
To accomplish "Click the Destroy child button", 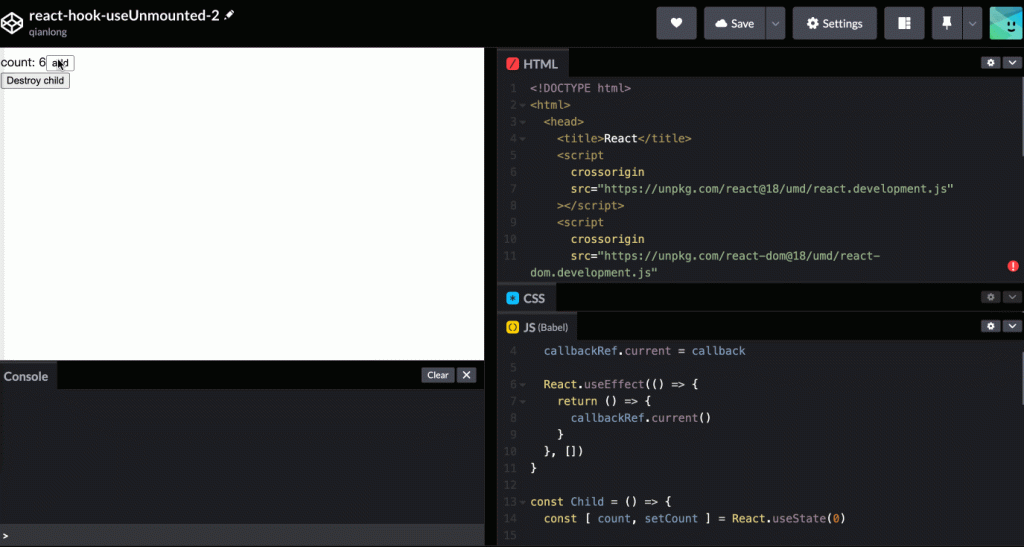I will click(35, 80).
